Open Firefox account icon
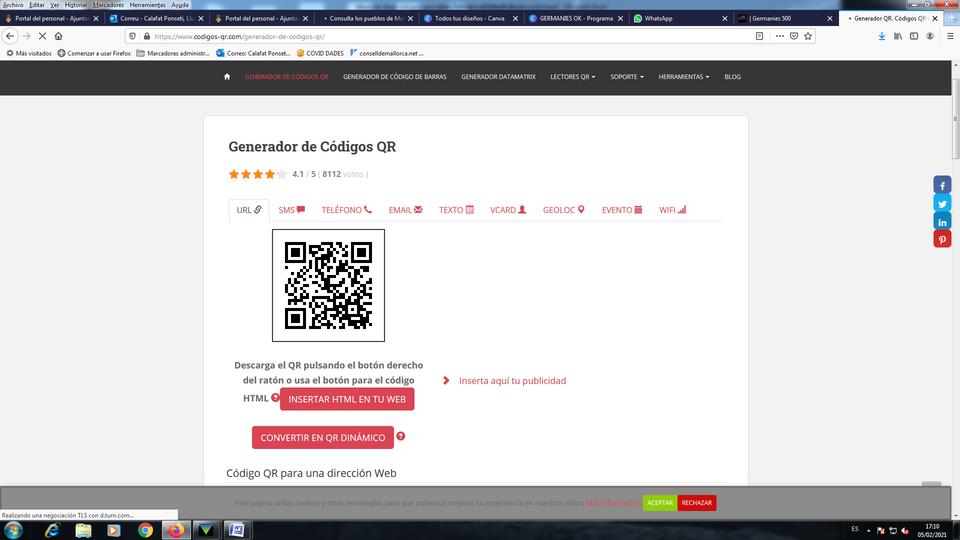 930,36
